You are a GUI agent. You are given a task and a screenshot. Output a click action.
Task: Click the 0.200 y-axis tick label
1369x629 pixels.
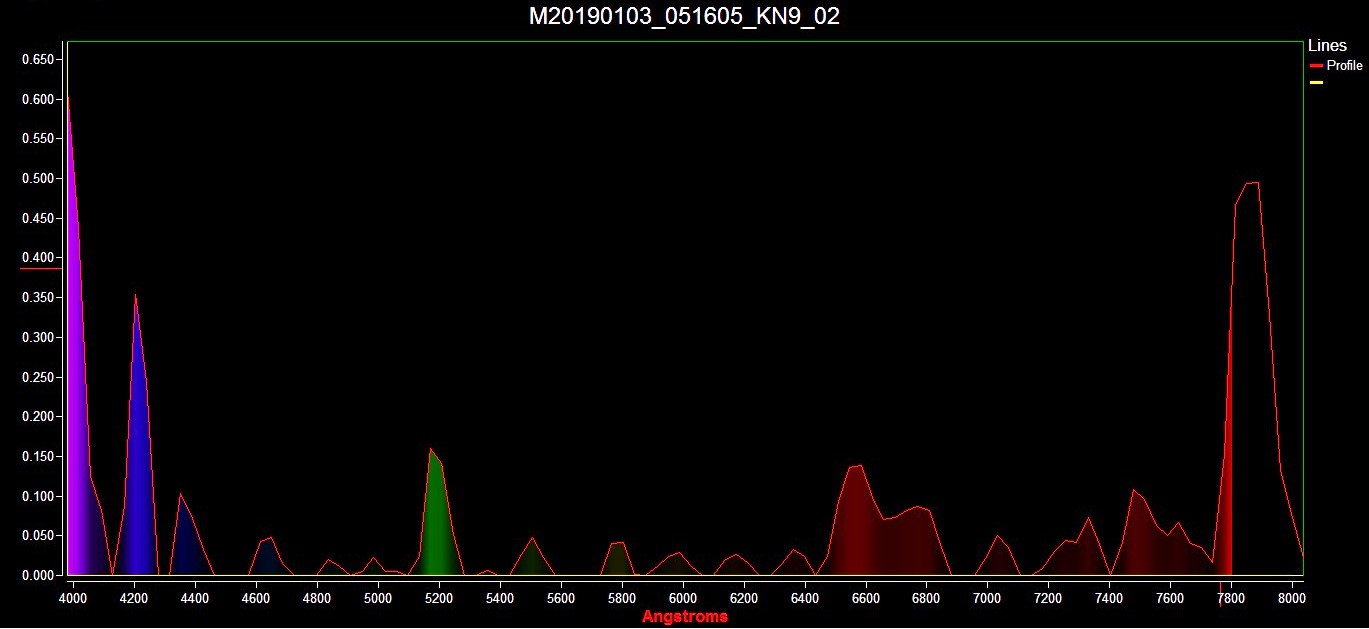(x=38, y=417)
